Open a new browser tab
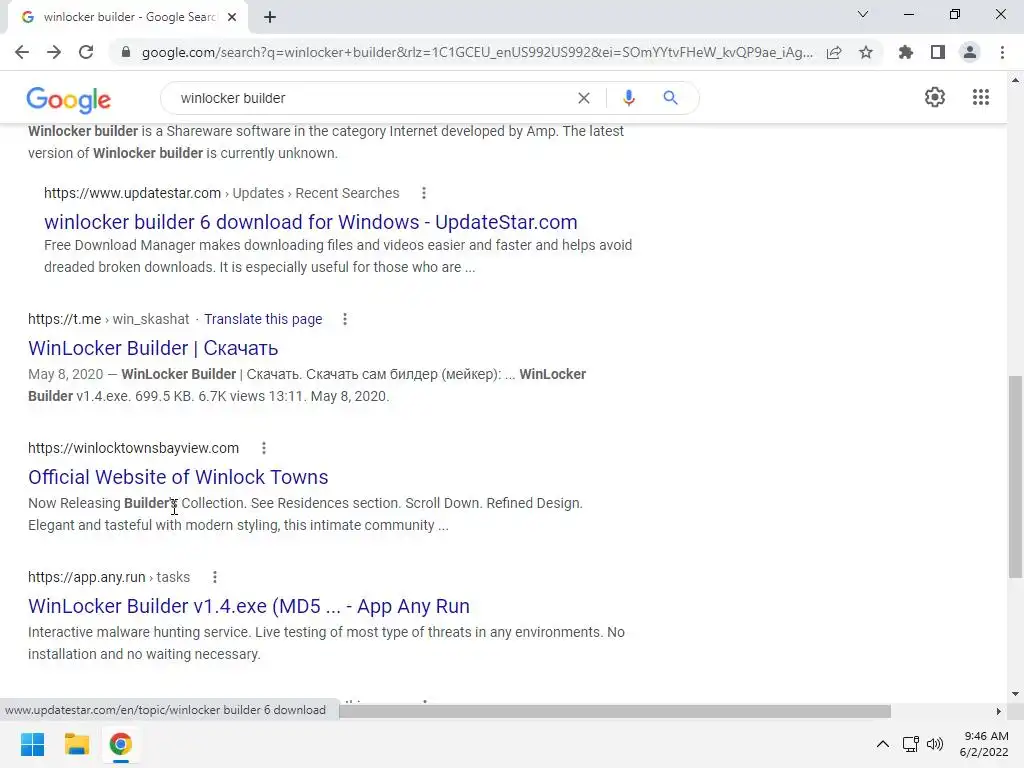 click(270, 17)
